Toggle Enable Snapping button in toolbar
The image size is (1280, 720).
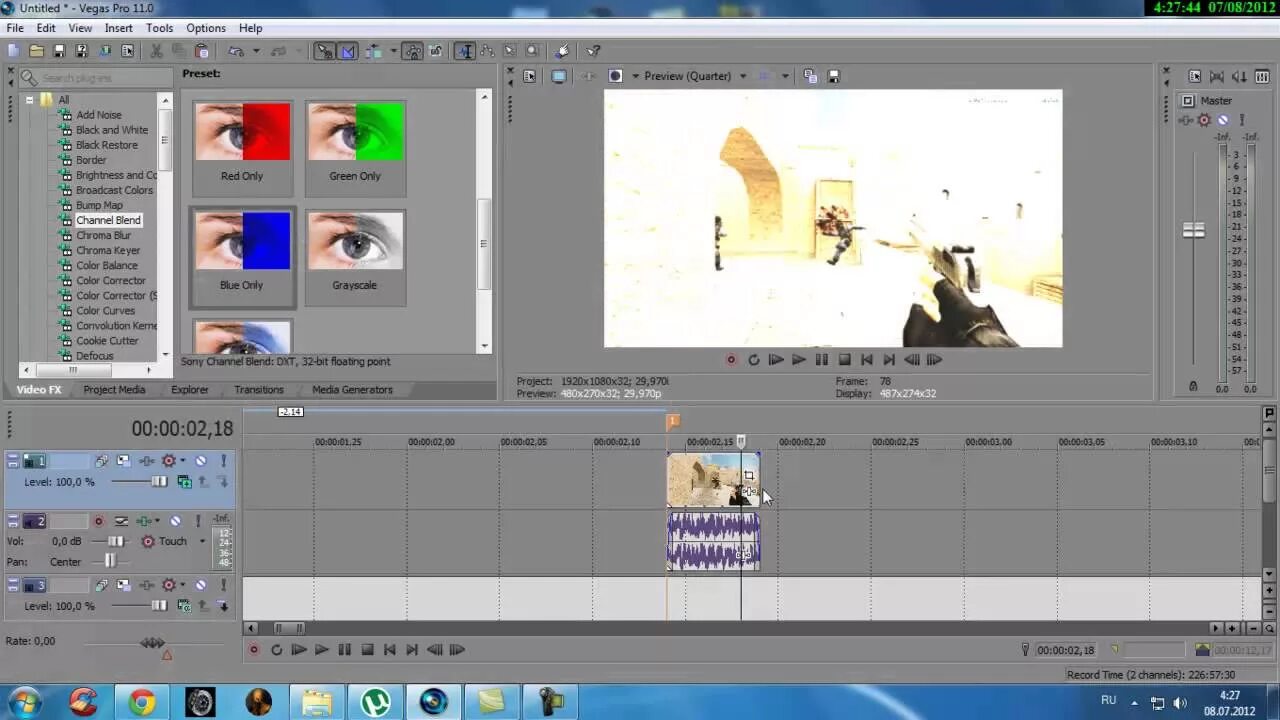coord(325,51)
